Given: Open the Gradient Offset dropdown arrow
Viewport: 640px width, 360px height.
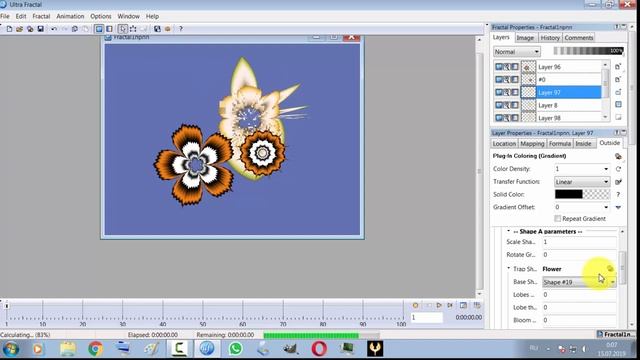Looking at the screenshot, I should pos(606,207).
